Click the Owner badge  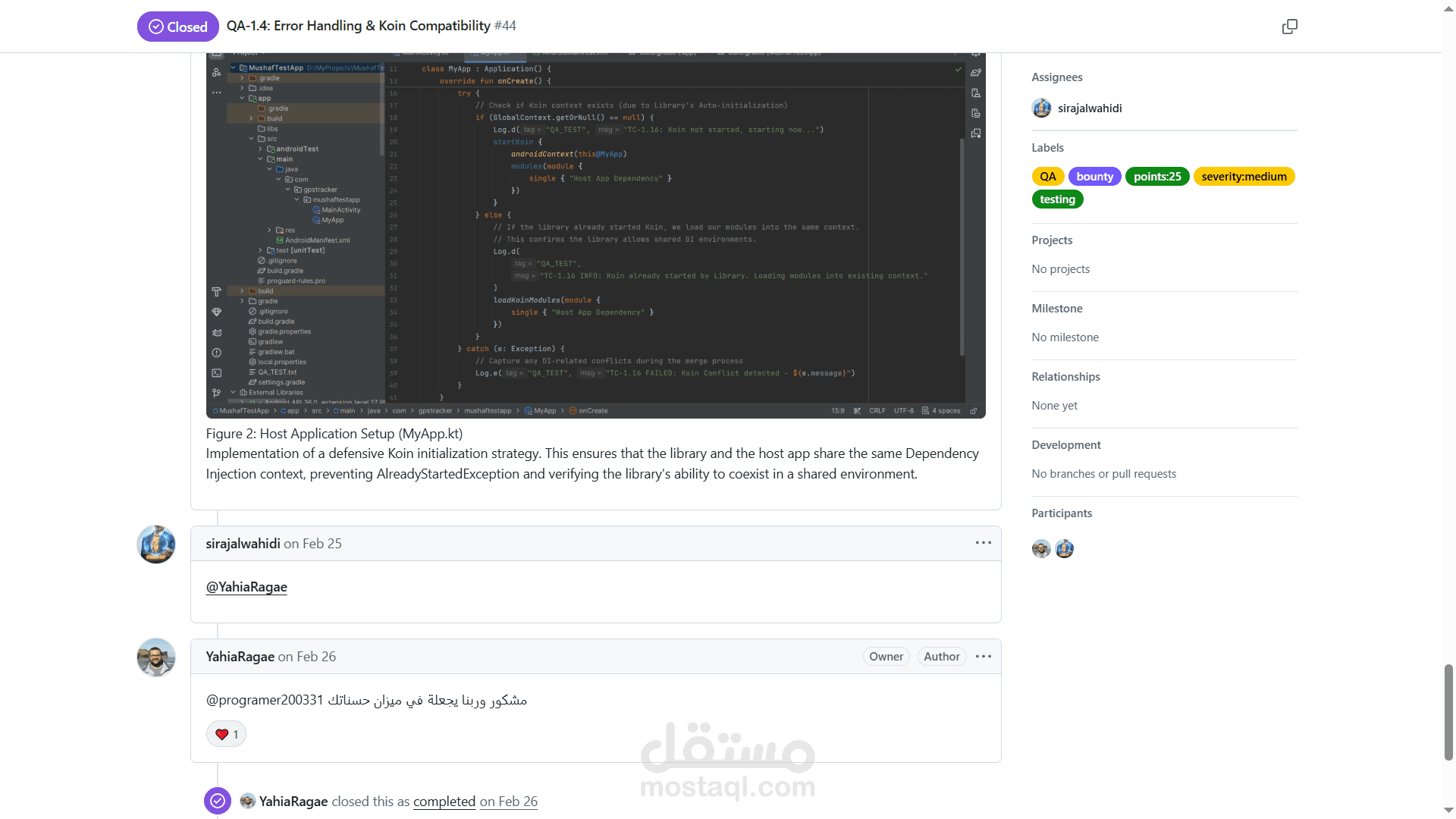[x=886, y=657]
